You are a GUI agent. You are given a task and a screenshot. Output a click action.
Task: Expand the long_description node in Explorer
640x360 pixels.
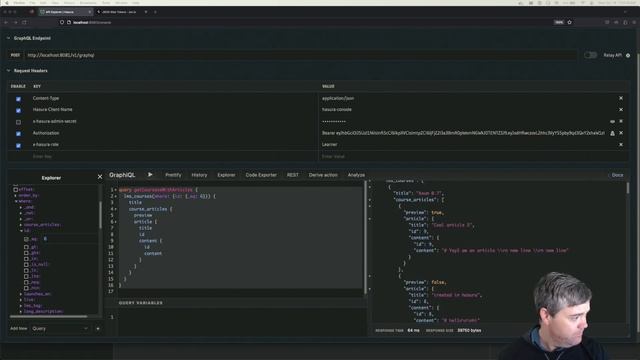[21, 311]
